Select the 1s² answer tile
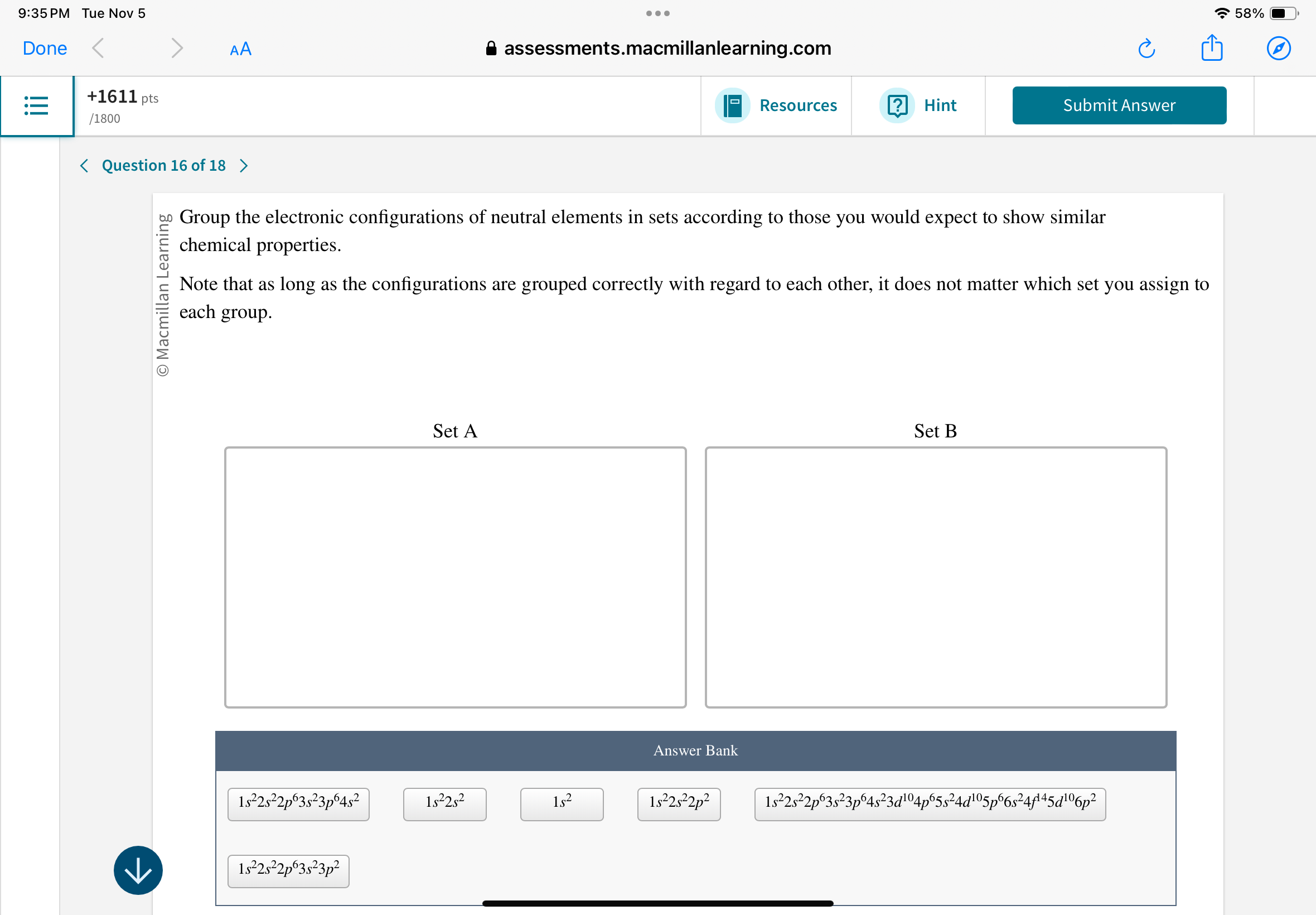1316x915 pixels. tap(561, 804)
